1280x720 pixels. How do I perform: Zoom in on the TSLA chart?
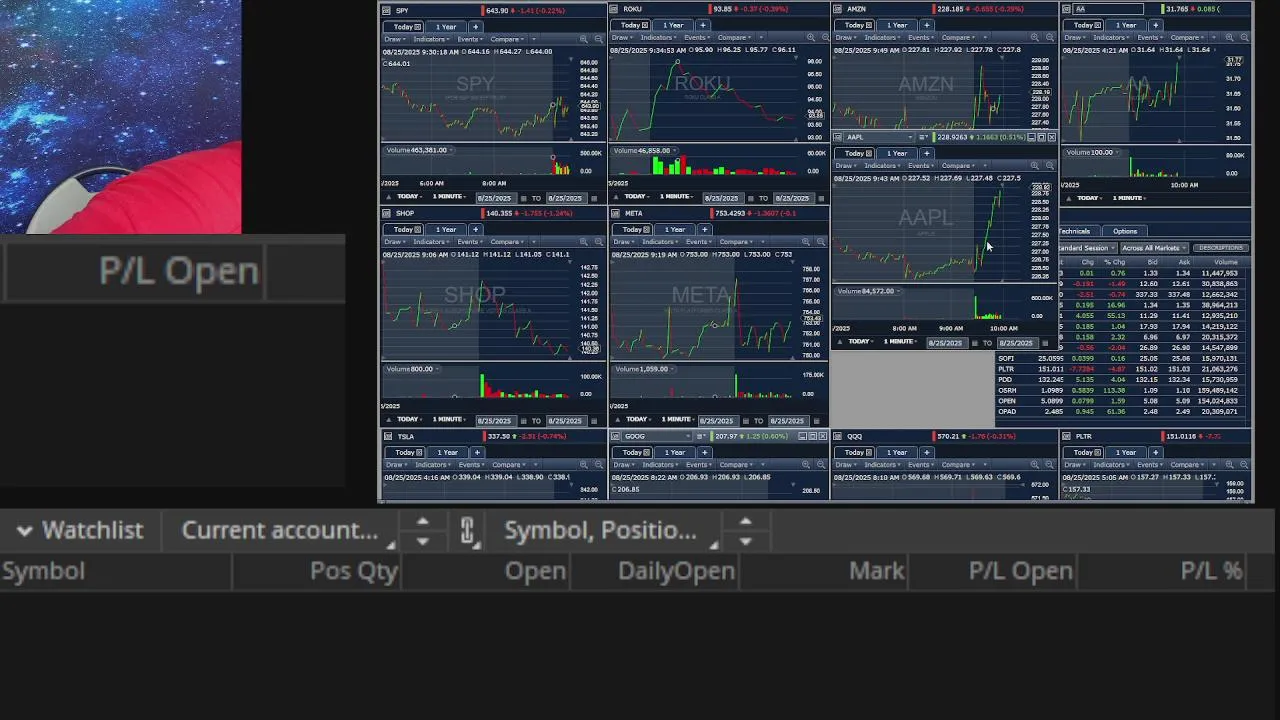pyautogui.click(x=583, y=464)
